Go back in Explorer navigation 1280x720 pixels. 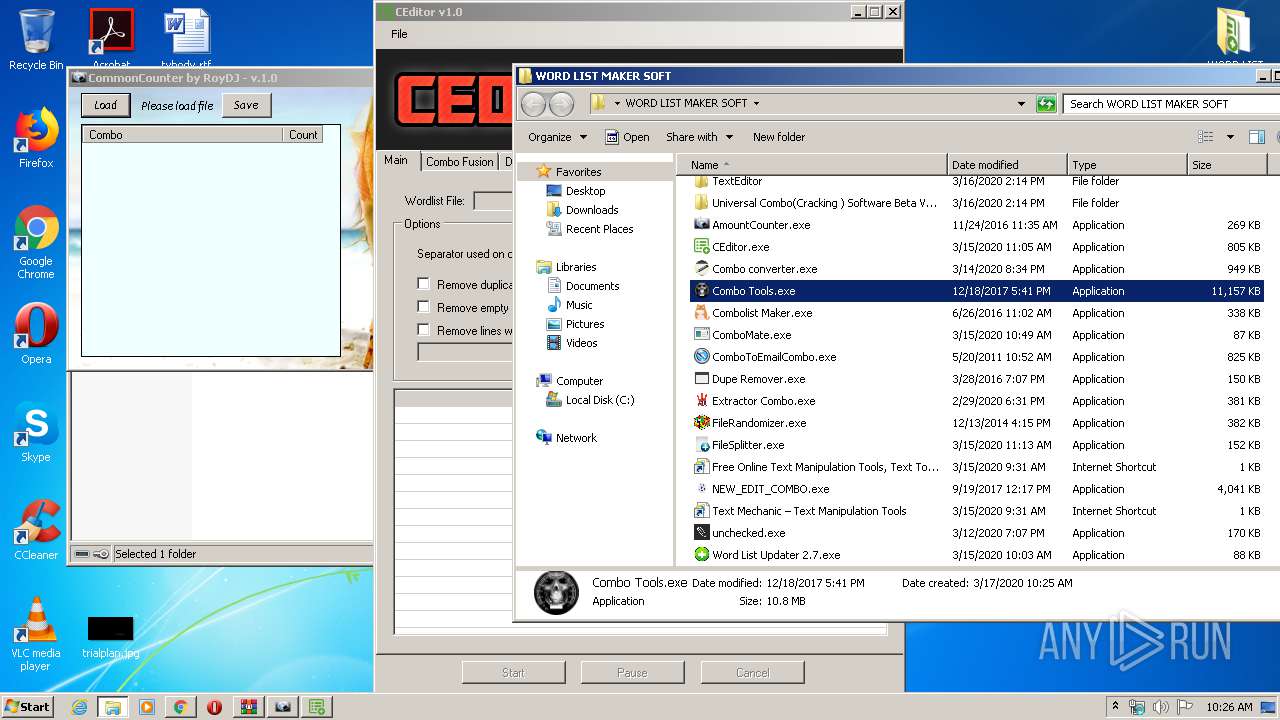tap(534, 103)
